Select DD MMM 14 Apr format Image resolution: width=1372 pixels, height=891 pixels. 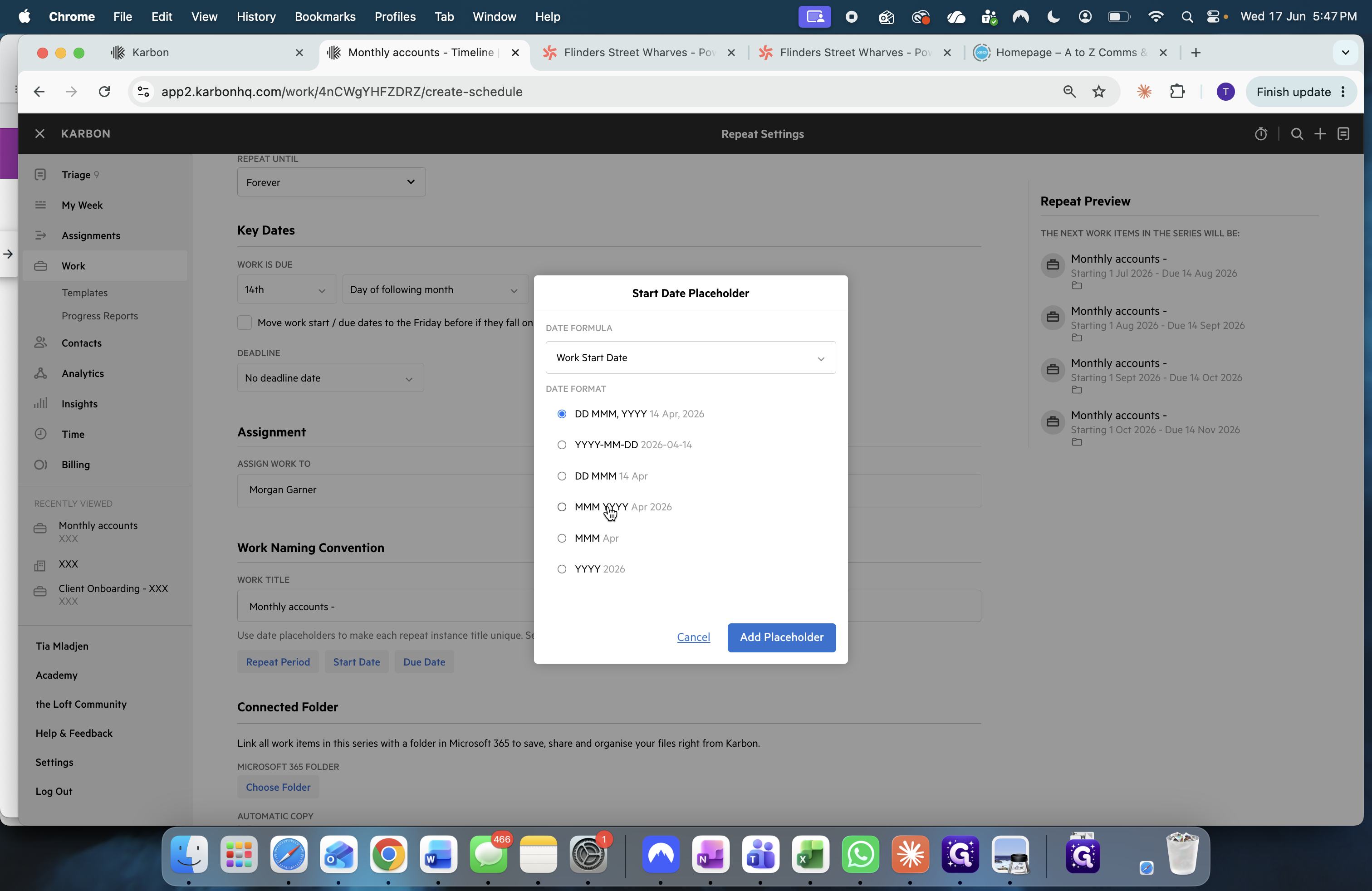tap(562, 476)
